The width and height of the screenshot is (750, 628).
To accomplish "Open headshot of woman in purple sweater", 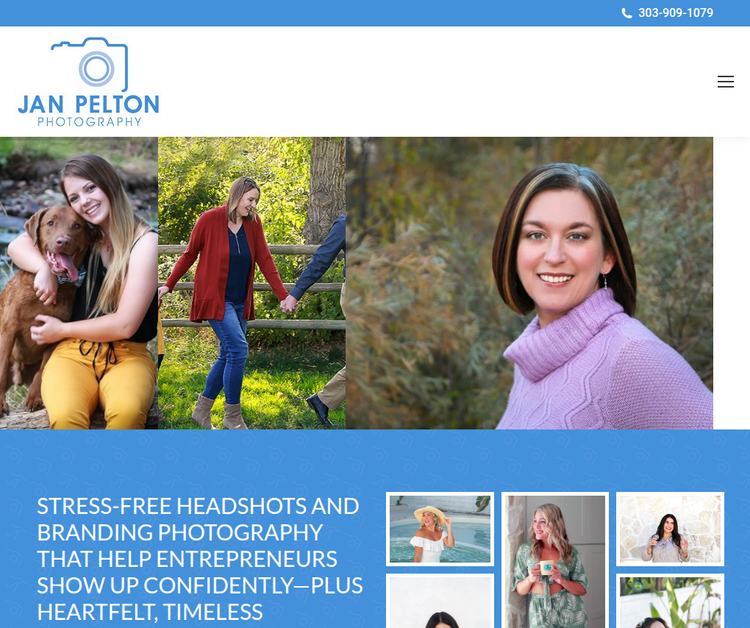I will (x=529, y=283).
